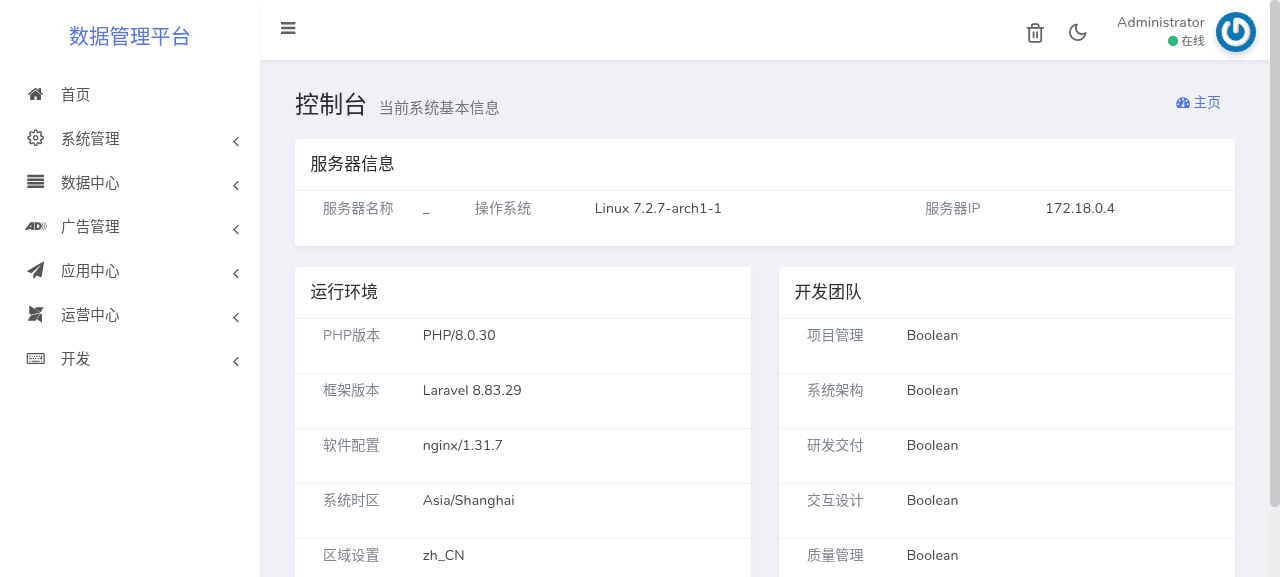1280x577 pixels.
Task: Click the Linux 7.2.7-arch1-1 value
Action: [658, 209]
